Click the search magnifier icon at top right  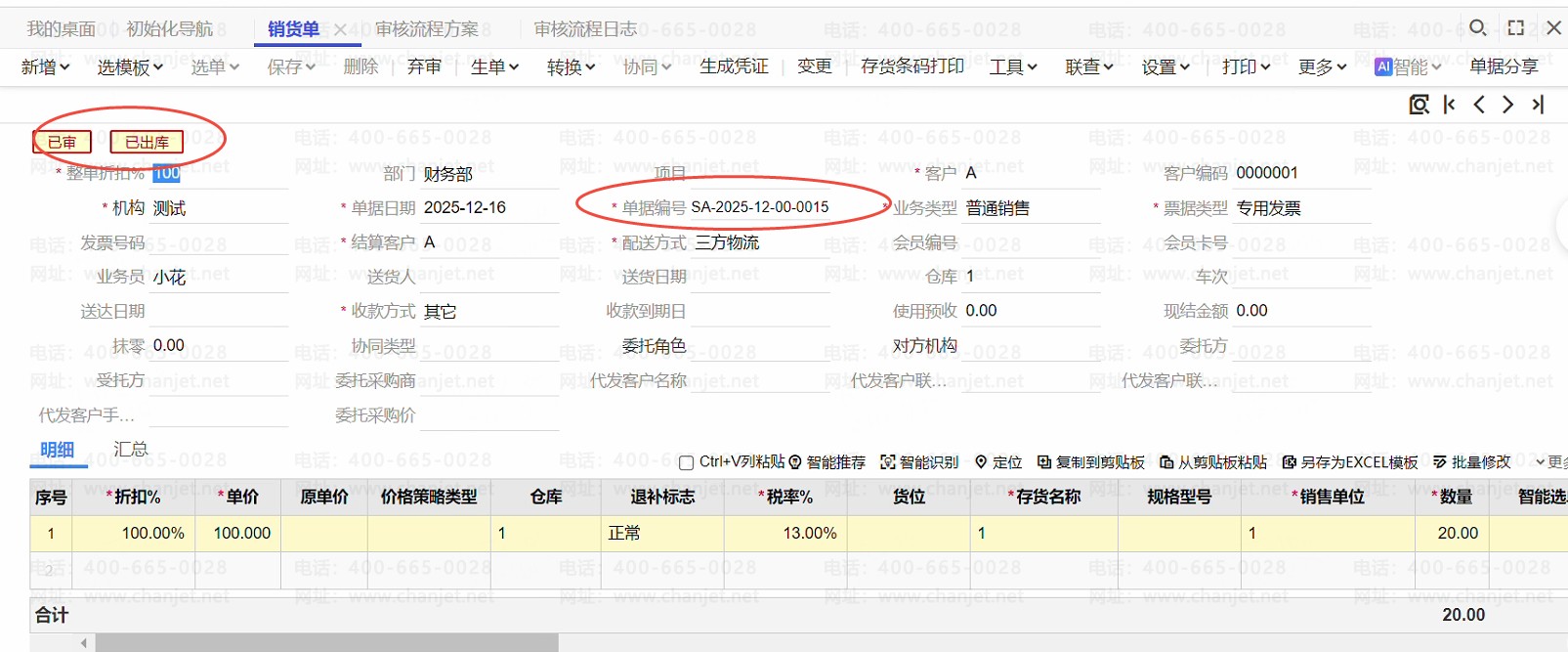[1478, 28]
